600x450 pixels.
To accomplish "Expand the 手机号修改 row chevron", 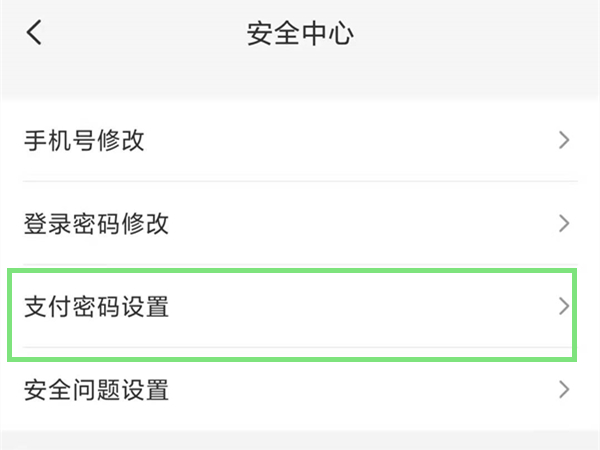I will coord(564,140).
